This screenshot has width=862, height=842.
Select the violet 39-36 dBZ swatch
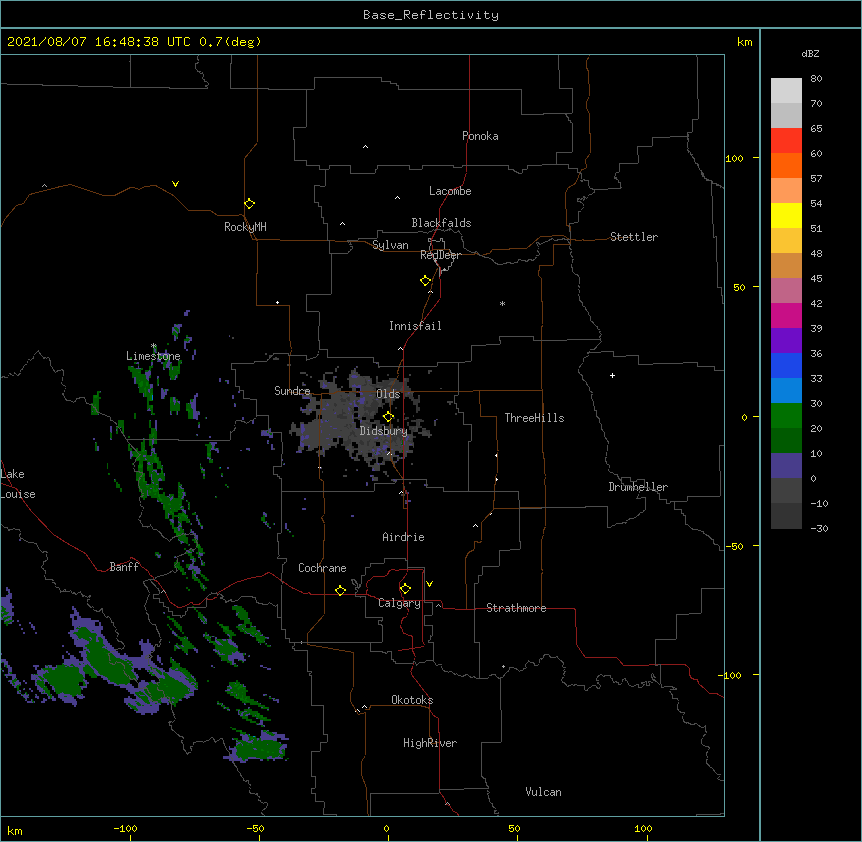pos(786,341)
